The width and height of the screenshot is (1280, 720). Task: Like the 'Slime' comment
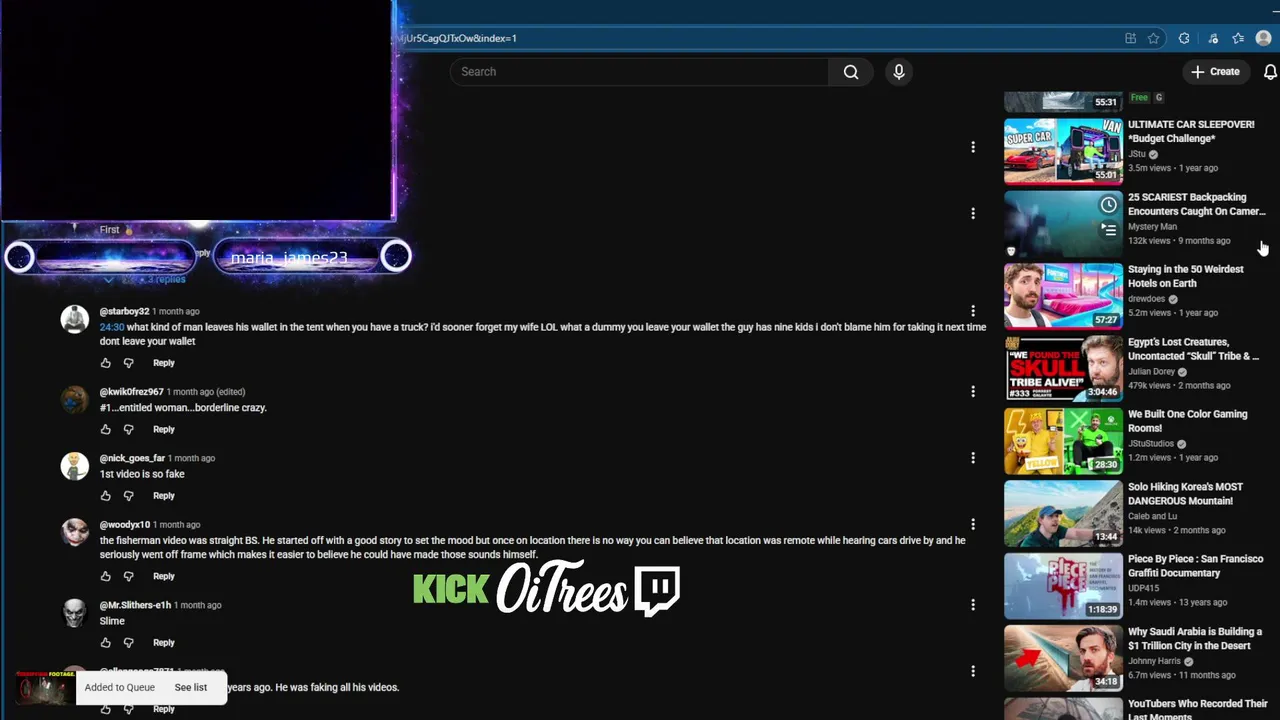click(106, 643)
